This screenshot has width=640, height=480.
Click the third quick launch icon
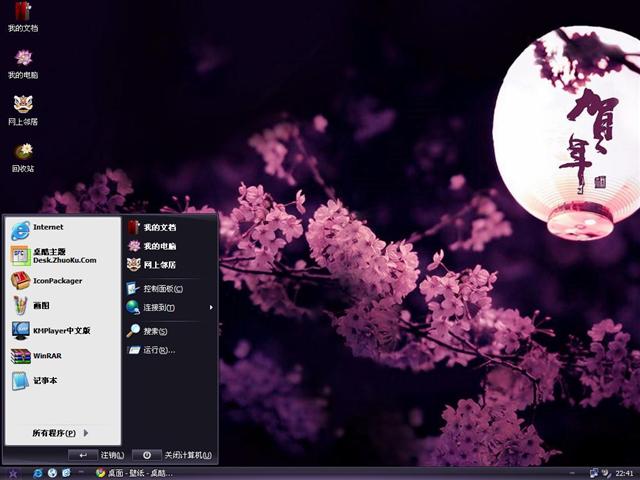click(66, 473)
